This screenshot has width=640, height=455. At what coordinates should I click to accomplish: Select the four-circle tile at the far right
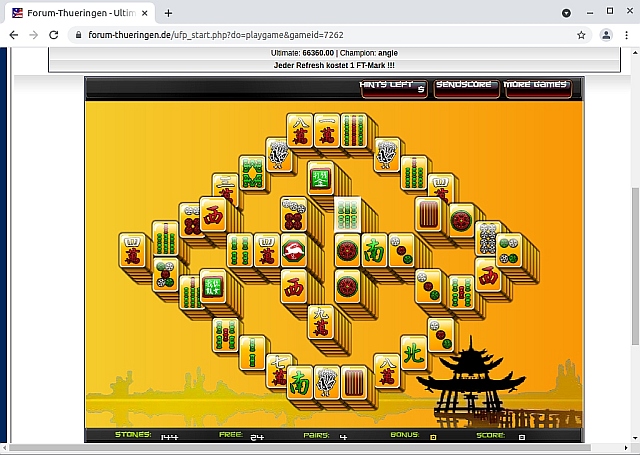(x=509, y=250)
